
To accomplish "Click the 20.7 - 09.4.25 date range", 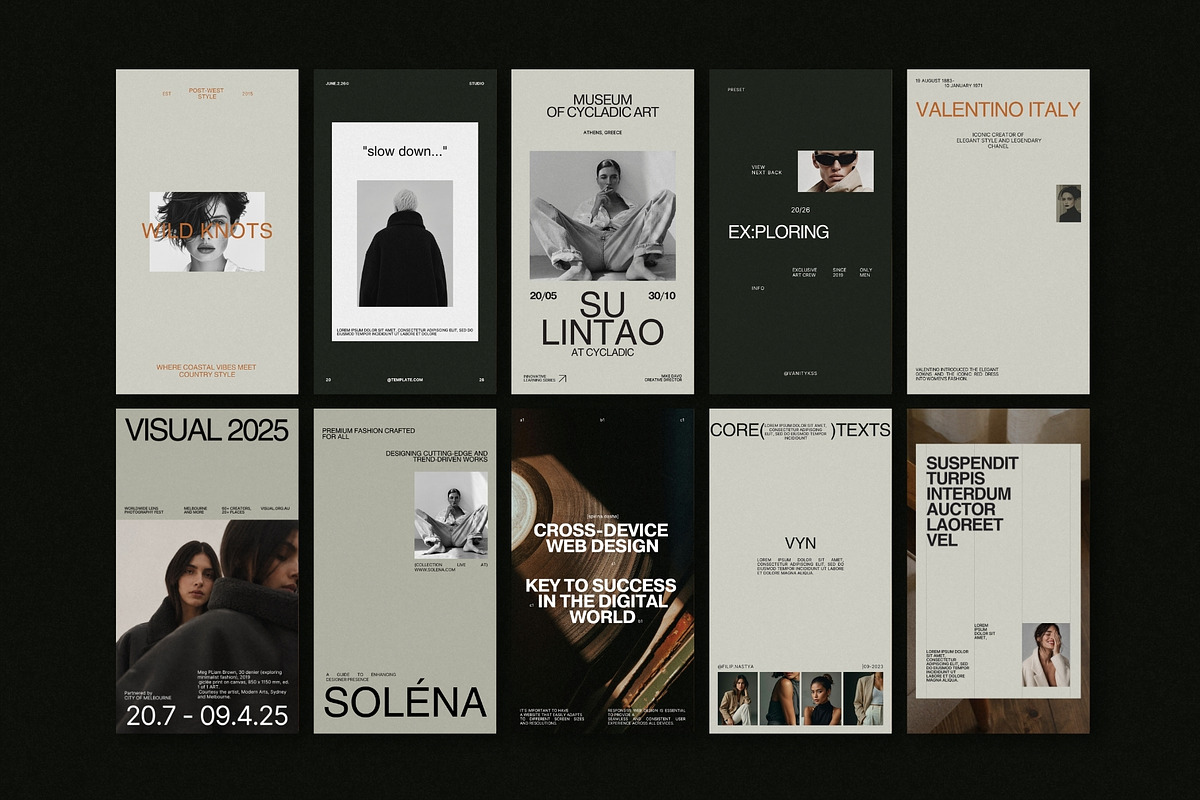I will 207,715.
